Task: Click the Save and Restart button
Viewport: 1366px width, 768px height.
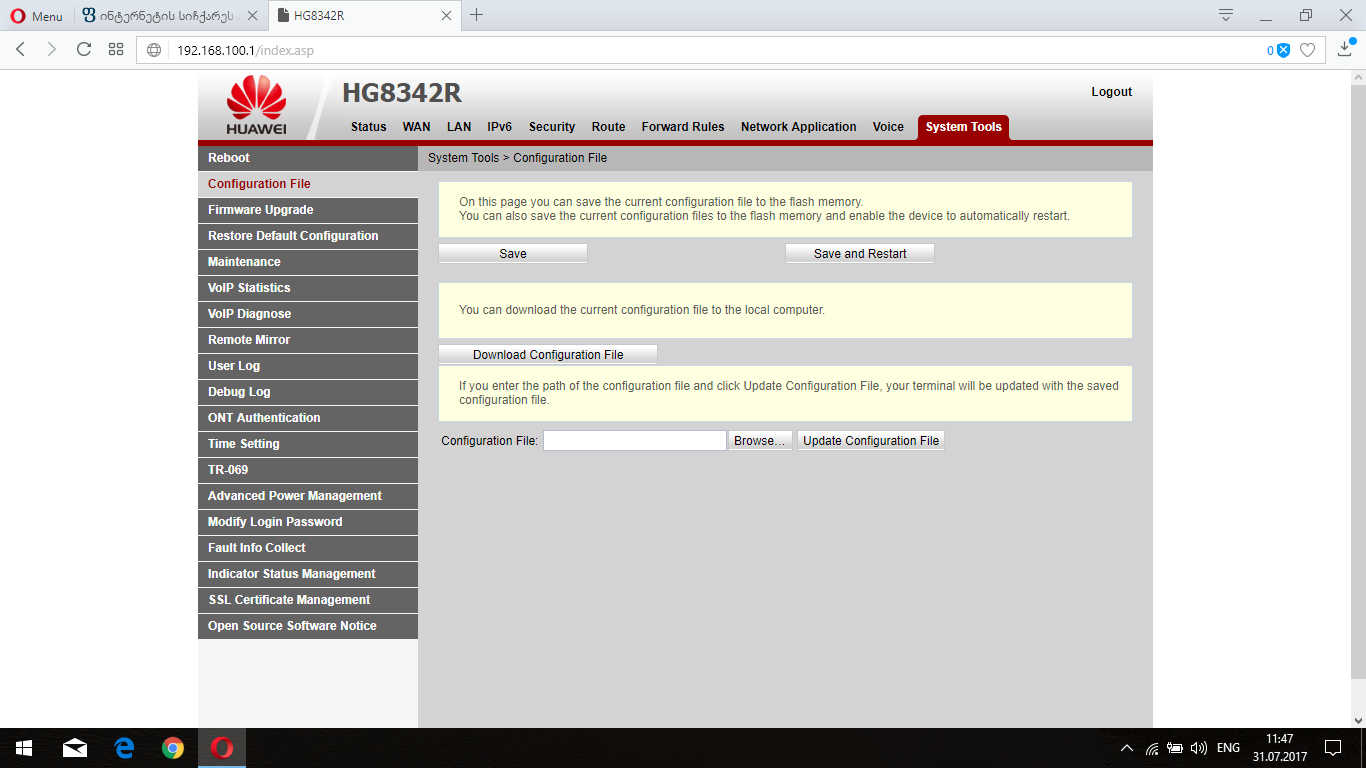Action: 860,254
